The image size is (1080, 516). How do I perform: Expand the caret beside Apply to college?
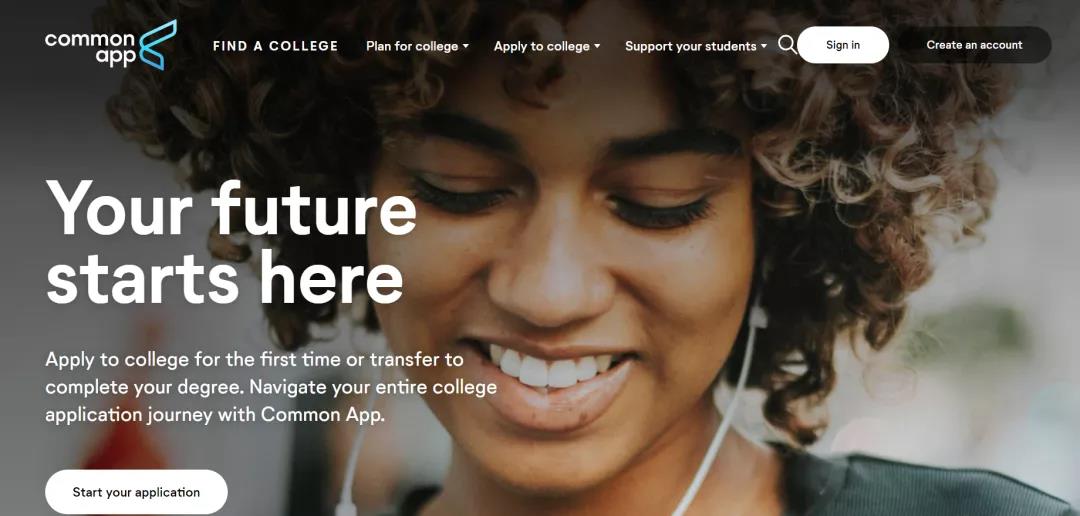click(x=597, y=46)
